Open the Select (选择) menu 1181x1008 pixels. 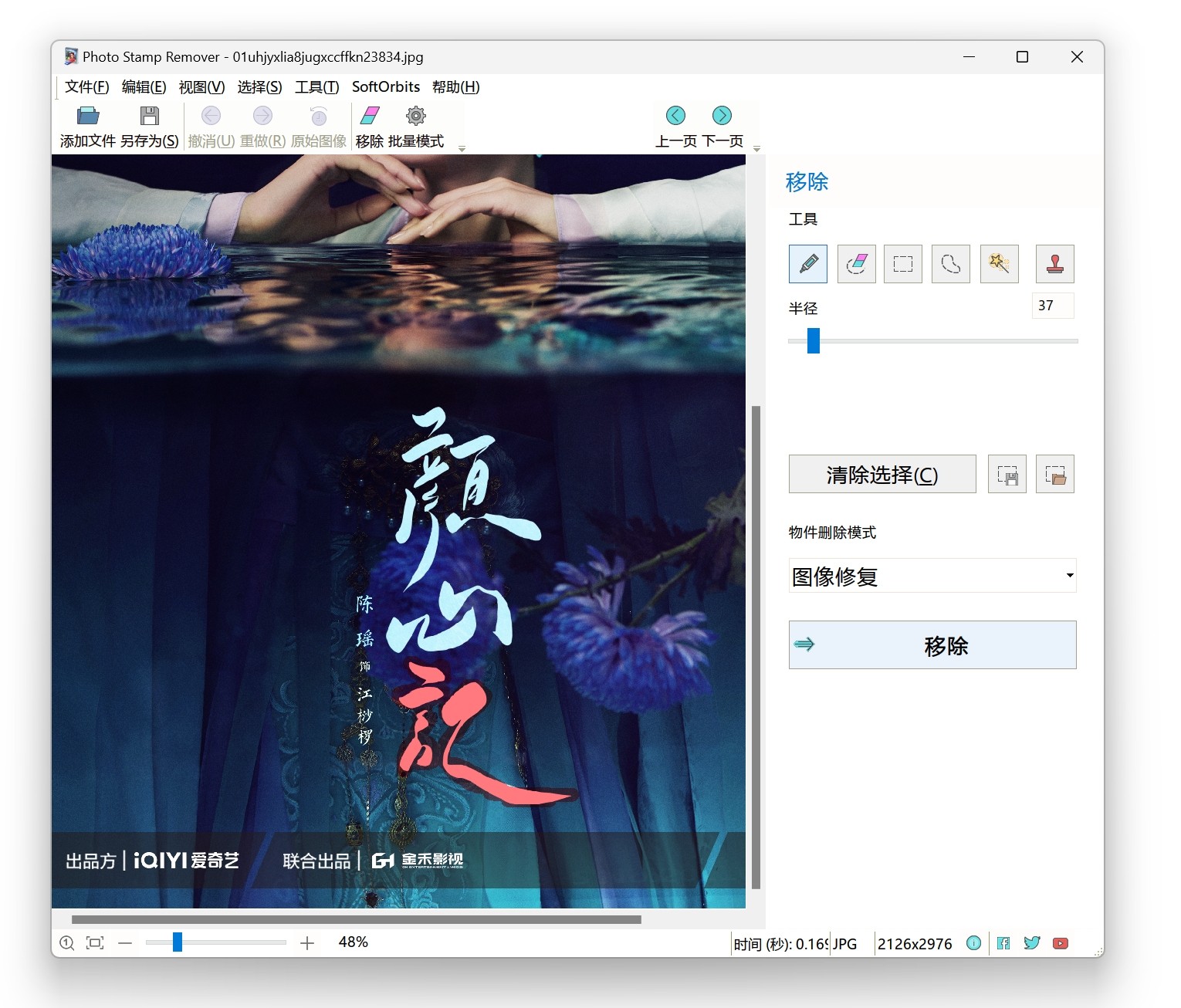[259, 86]
